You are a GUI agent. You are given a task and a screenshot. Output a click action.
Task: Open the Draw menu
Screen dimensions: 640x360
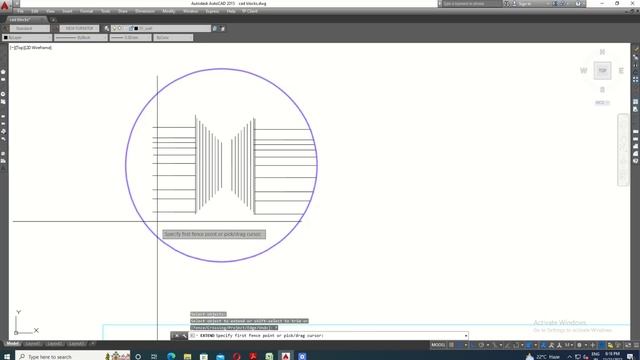point(122,11)
